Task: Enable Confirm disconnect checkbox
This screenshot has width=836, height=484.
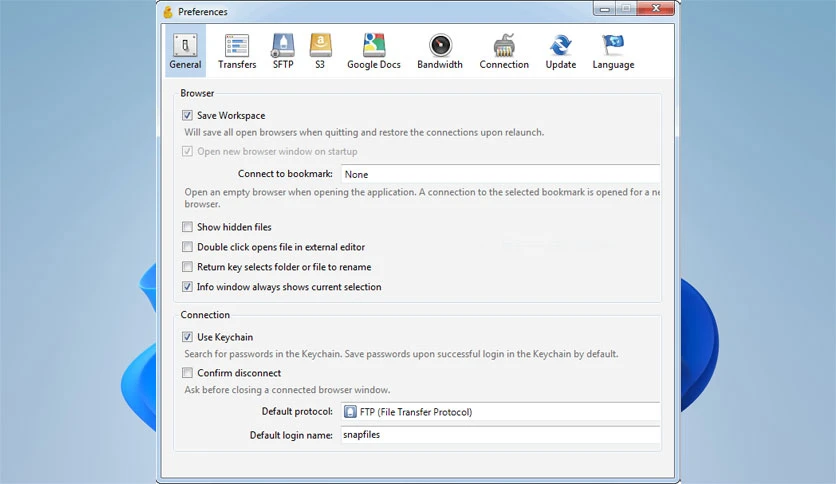Action: click(x=187, y=373)
